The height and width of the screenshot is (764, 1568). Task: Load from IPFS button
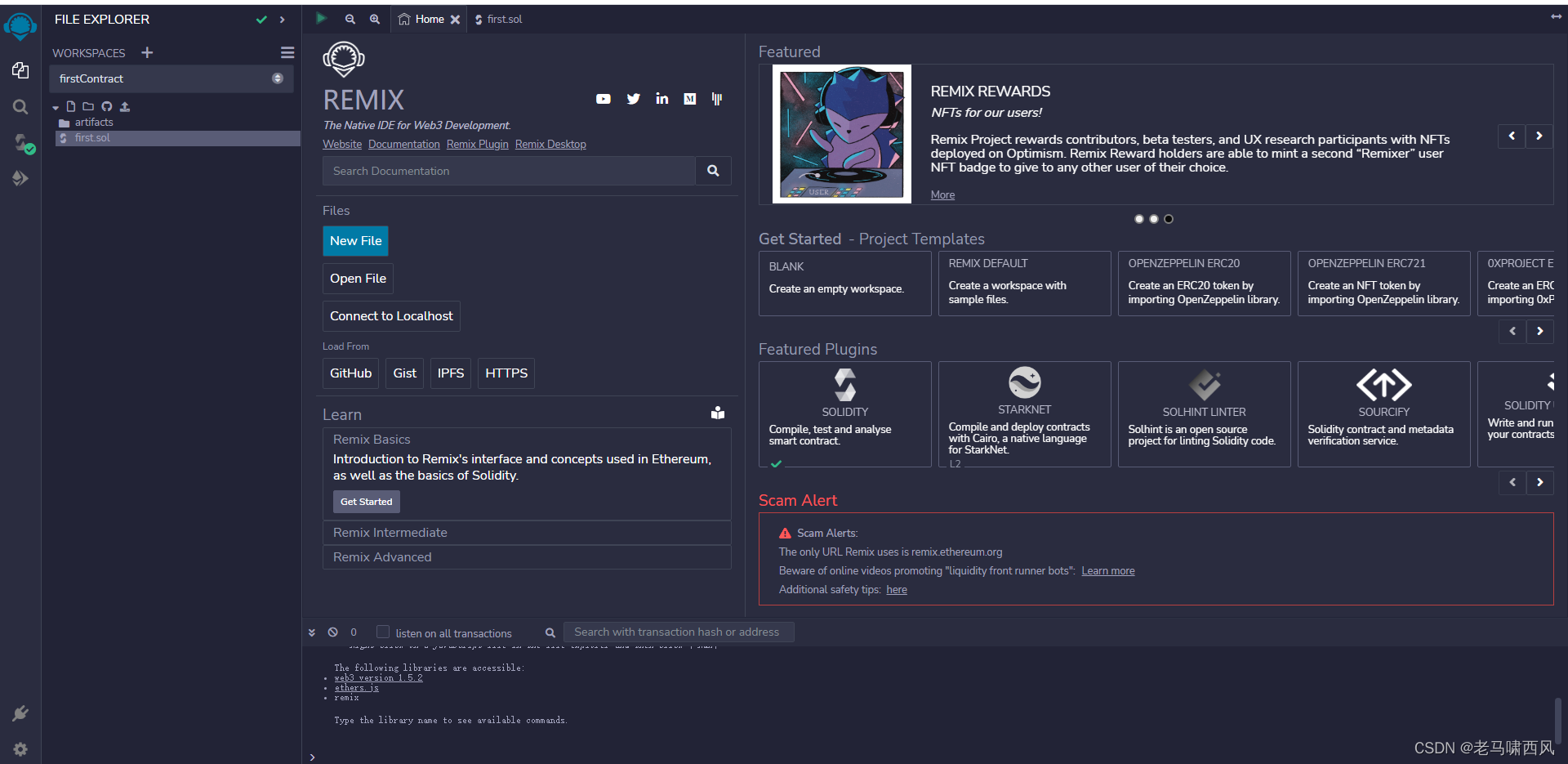click(x=450, y=373)
